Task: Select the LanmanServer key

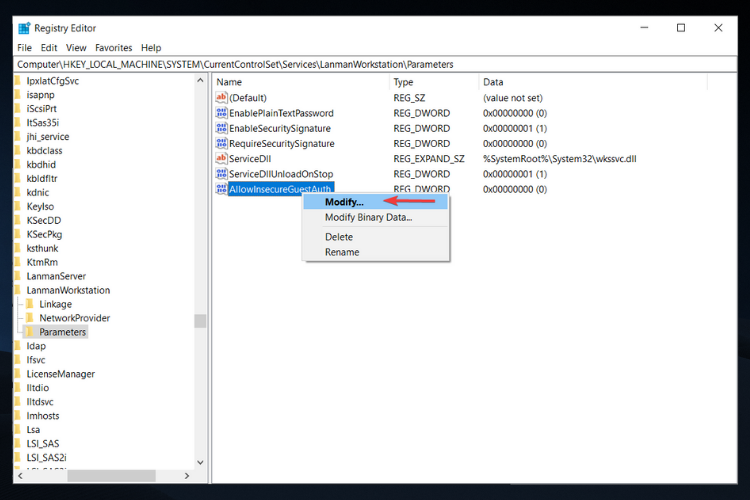Action: coord(56,276)
